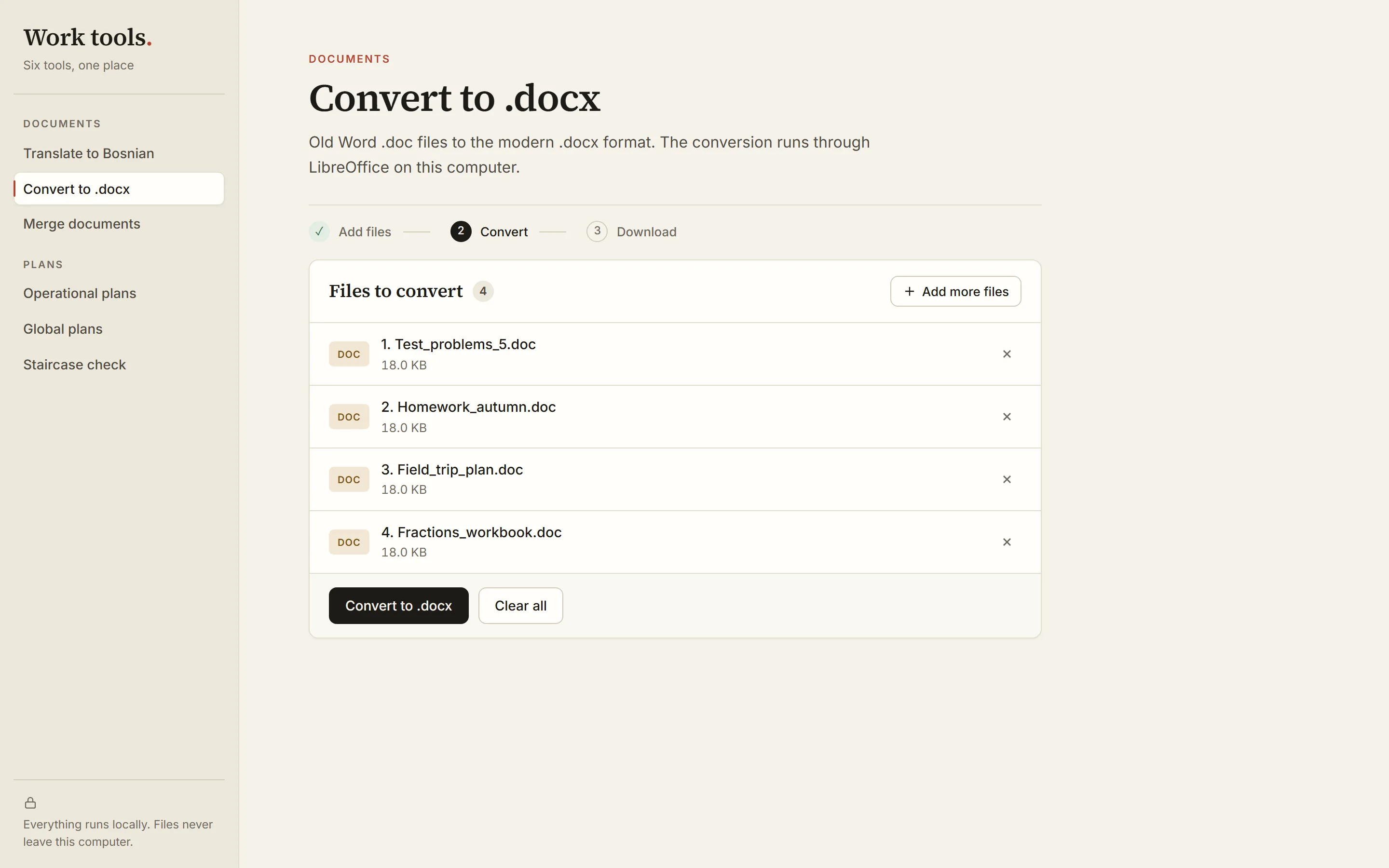Click the Add more files button
The image size is (1389, 868).
click(x=955, y=292)
